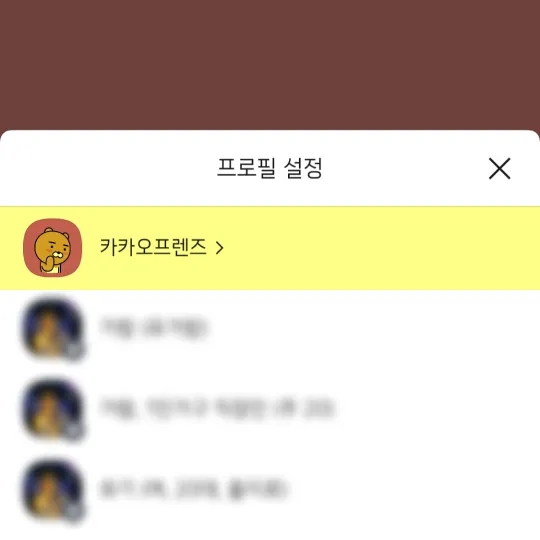Dismiss the sheet via the brown dimmed background
540x540 pixels.
(270, 64)
